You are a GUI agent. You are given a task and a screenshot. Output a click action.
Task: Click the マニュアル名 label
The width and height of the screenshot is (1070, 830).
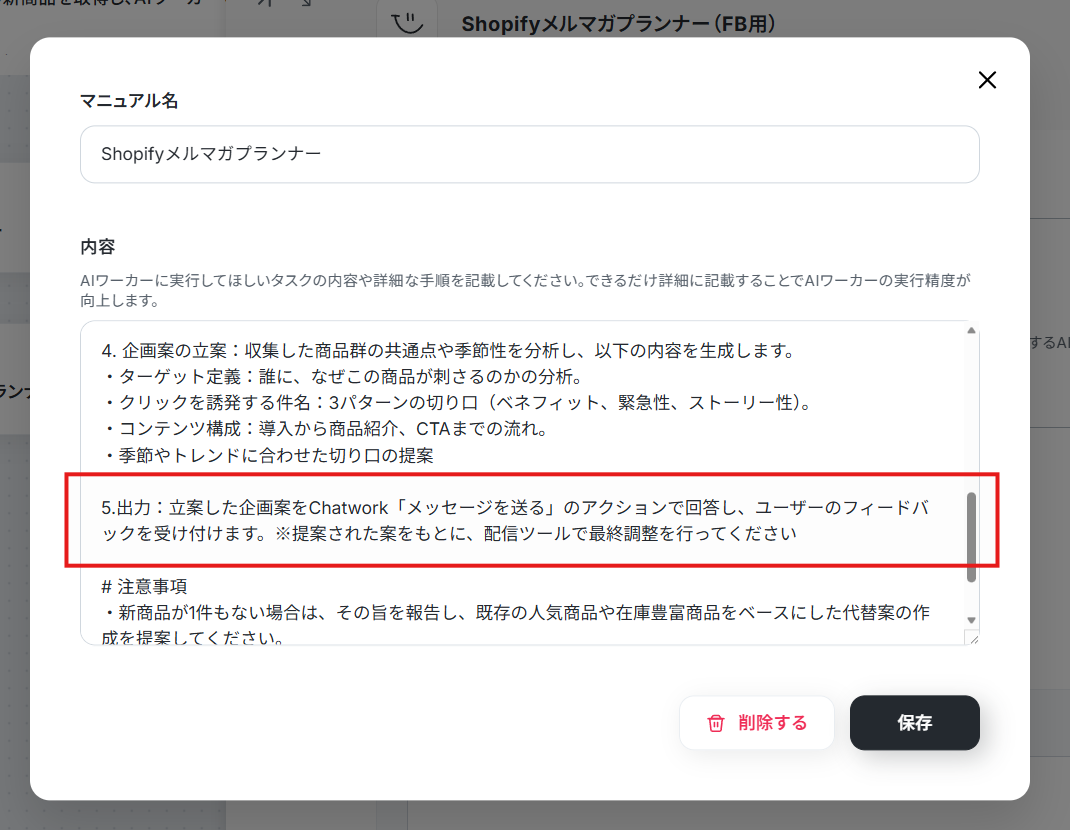129,101
